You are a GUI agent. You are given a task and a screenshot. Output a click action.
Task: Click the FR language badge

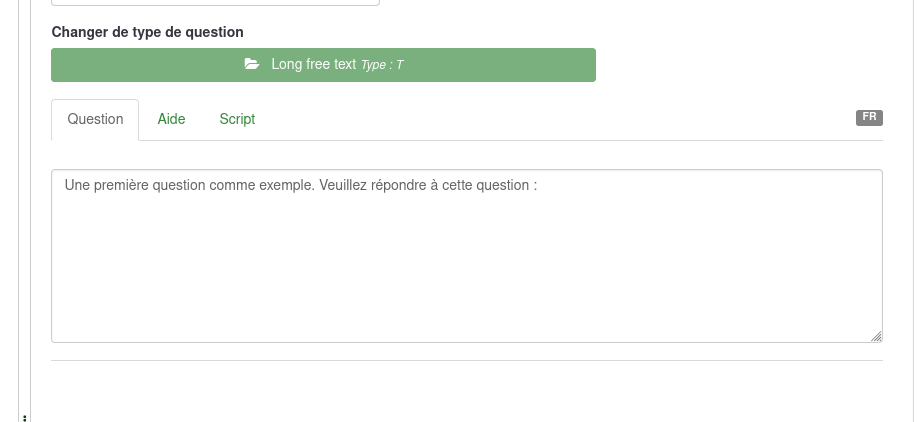coord(869,117)
